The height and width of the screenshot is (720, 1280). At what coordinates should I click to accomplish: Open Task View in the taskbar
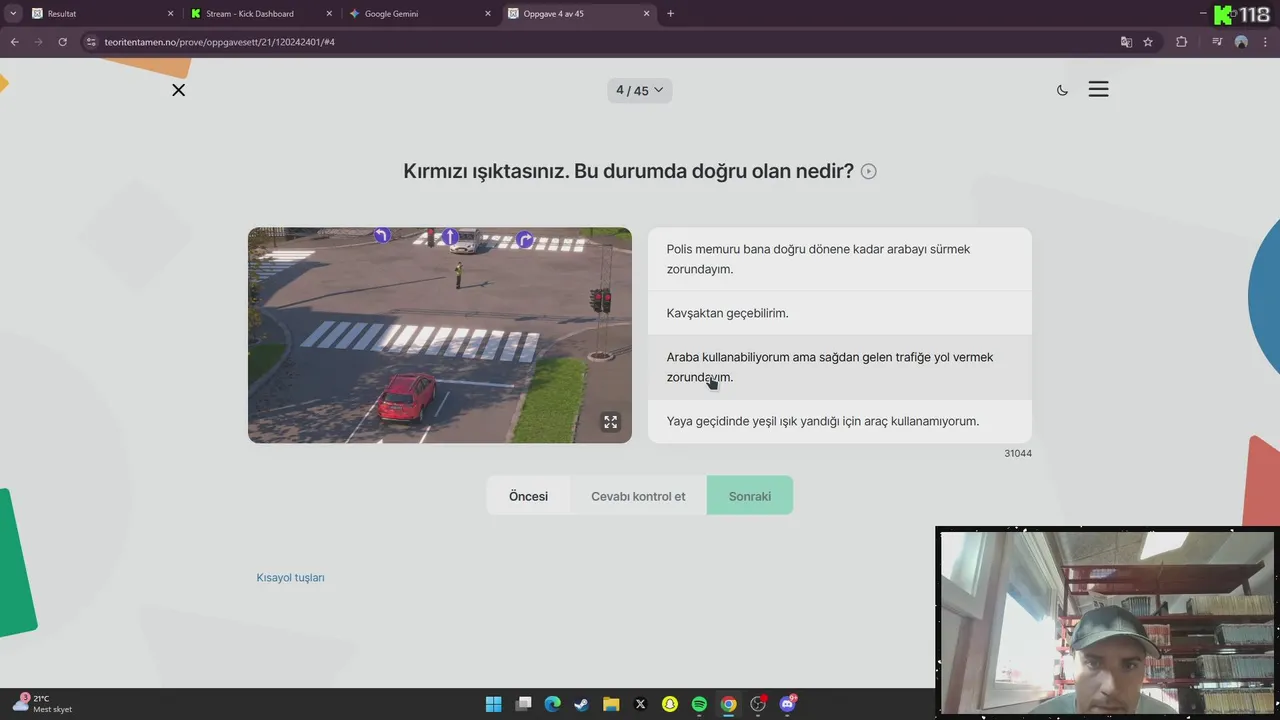click(x=523, y=704)
